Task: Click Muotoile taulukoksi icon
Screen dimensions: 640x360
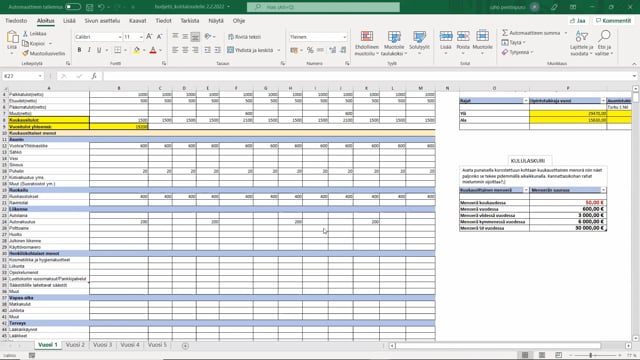Action: coord(394,43)
